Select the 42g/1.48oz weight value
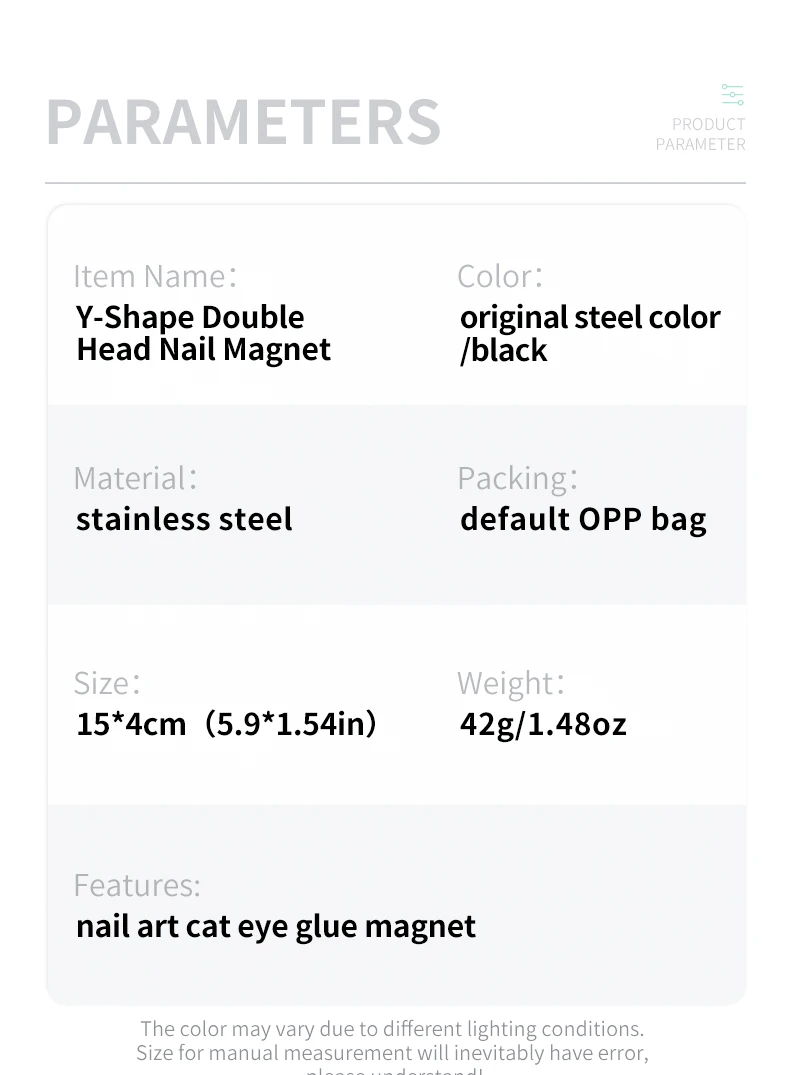Viewport: 790px width, 1075px height. (x=543, y=723)
